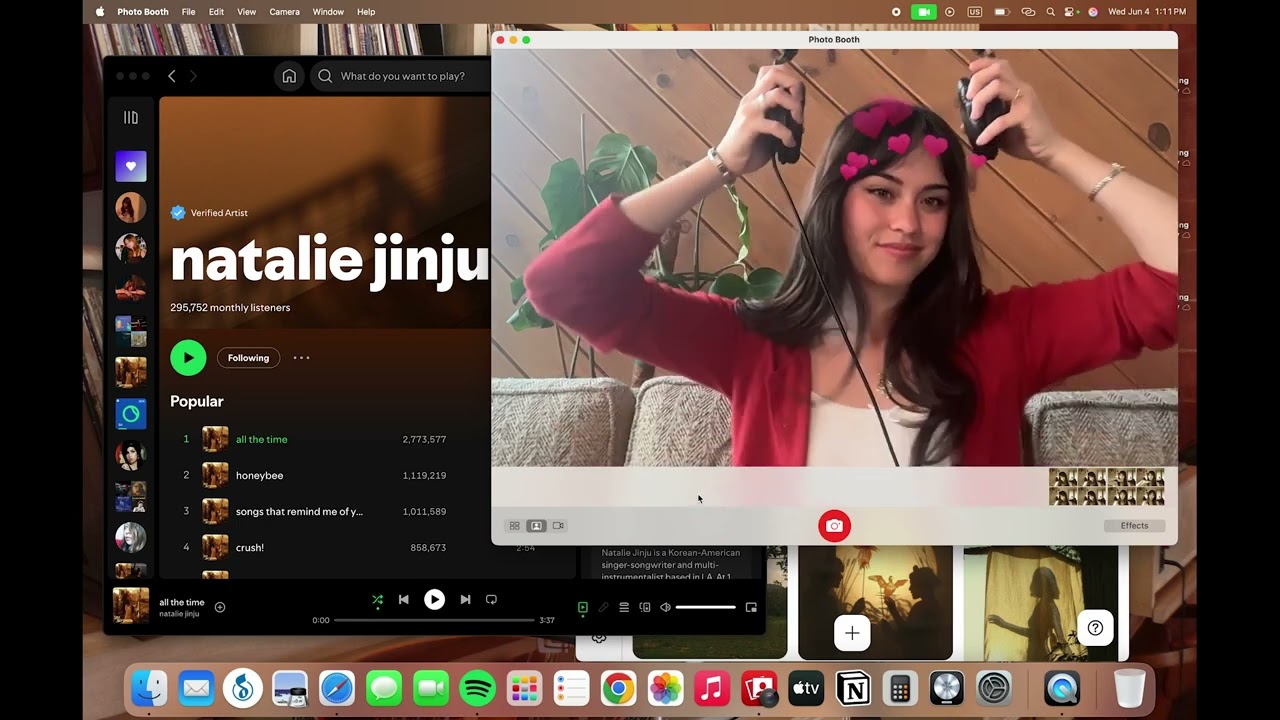Select "songs that remind me of y..." track
Image resolution: width=1280 pixels, height=720 pixels.
pyautogui.click(x=299, y=511)
